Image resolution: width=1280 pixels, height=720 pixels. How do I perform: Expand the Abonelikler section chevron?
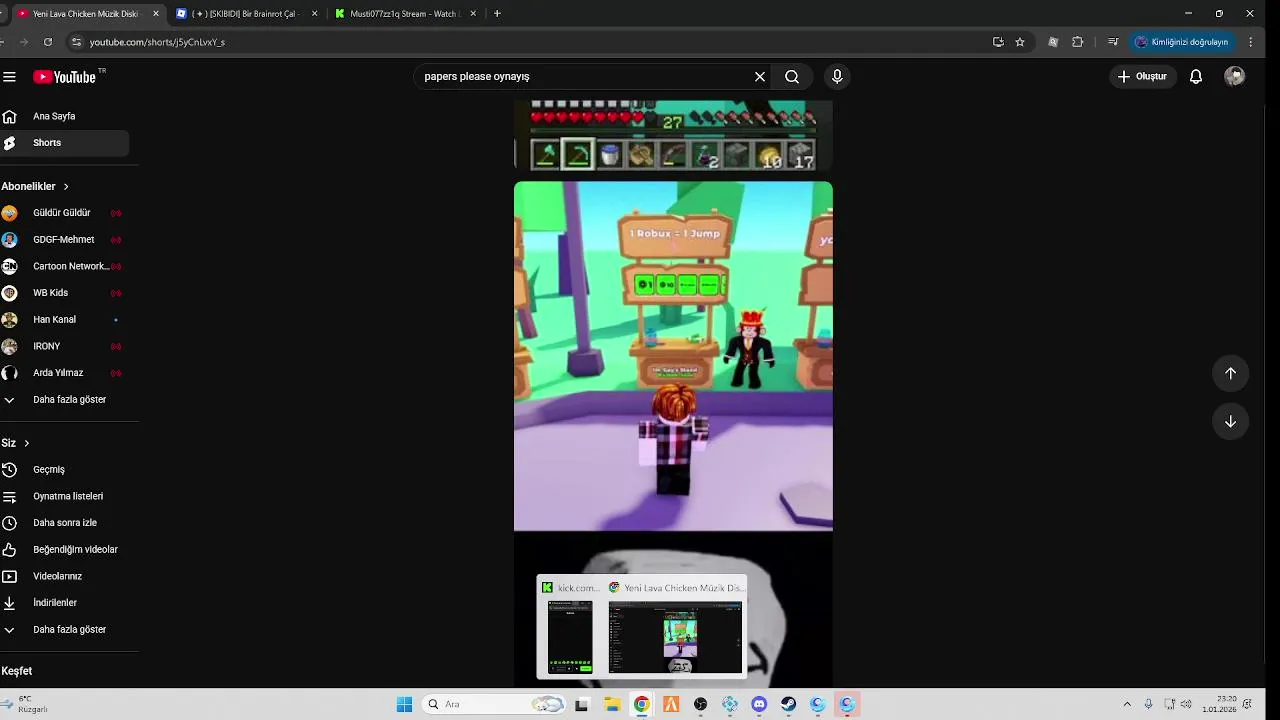(x=66, y=187)
